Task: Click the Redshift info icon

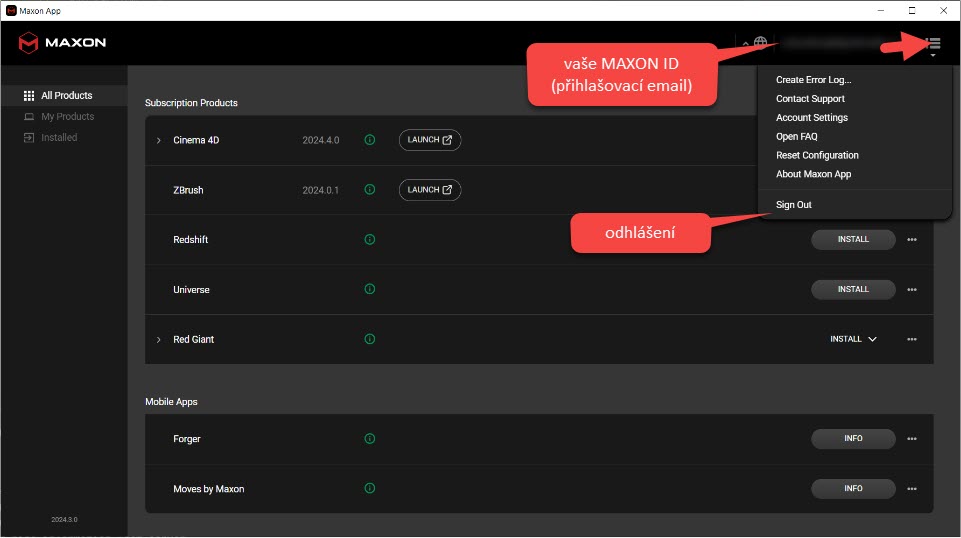Action: (x=370, y=240)
